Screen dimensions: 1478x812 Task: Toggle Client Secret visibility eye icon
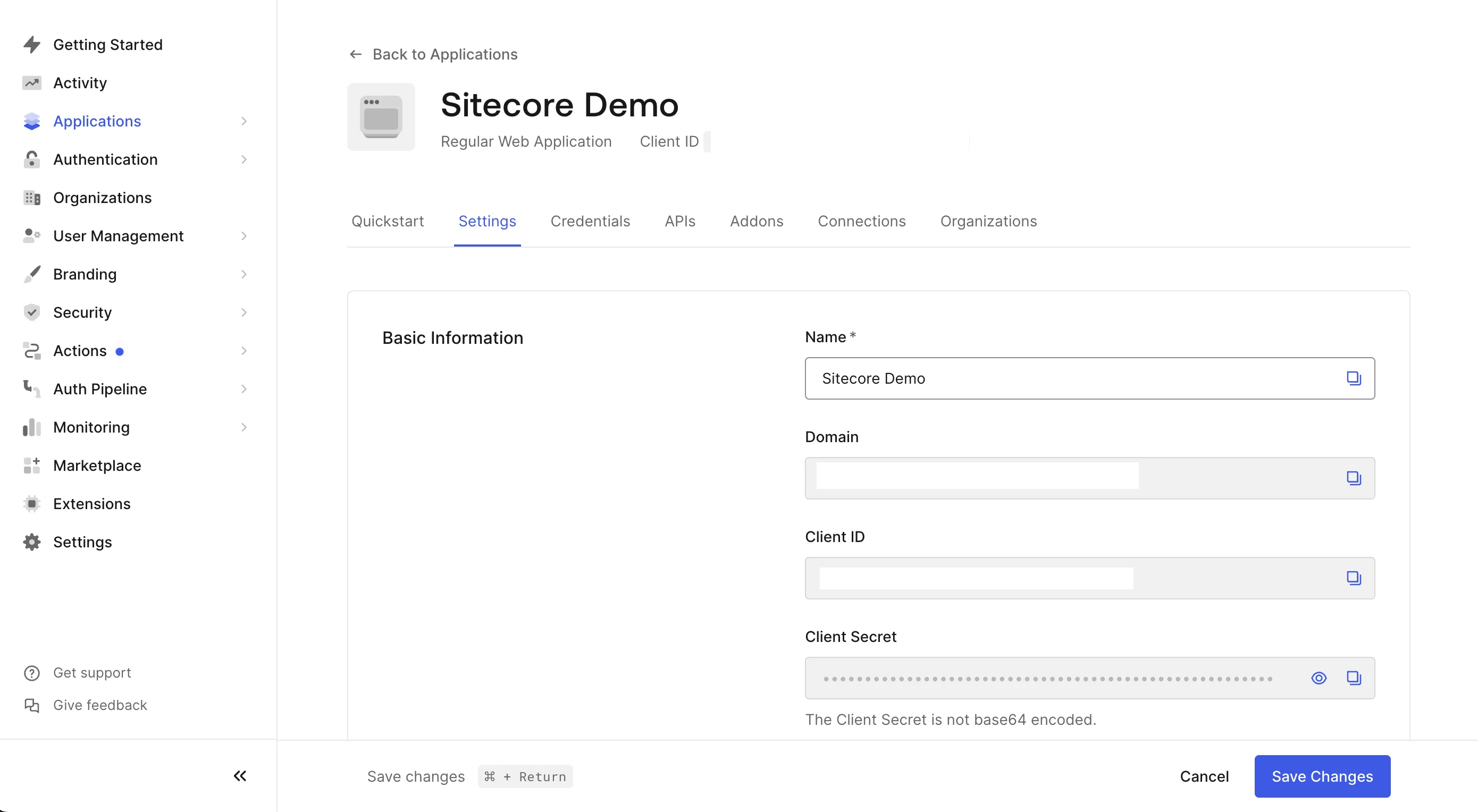(1318, 678)
